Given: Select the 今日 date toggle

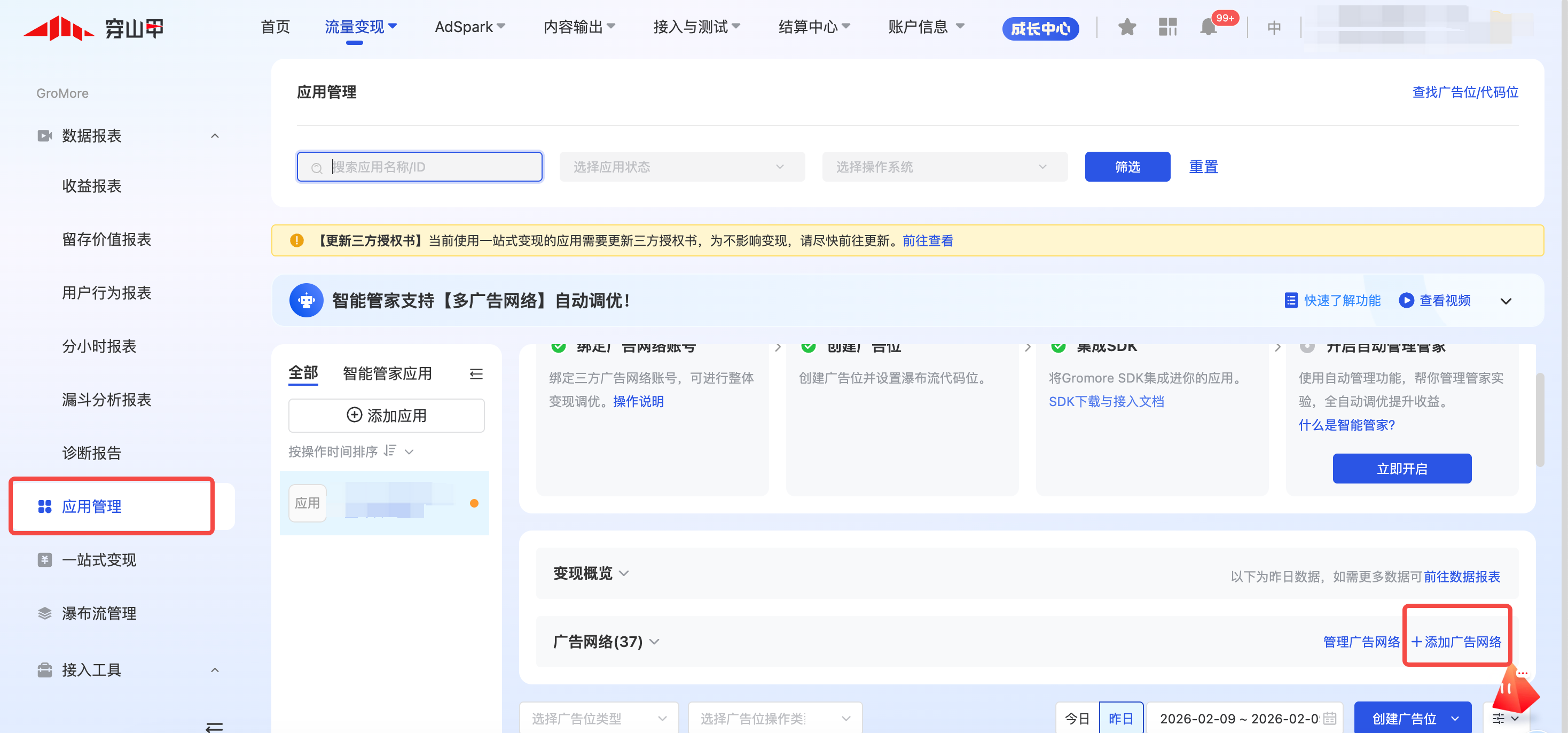Looking at the screenshot, I should click(x=1077, y=719).
